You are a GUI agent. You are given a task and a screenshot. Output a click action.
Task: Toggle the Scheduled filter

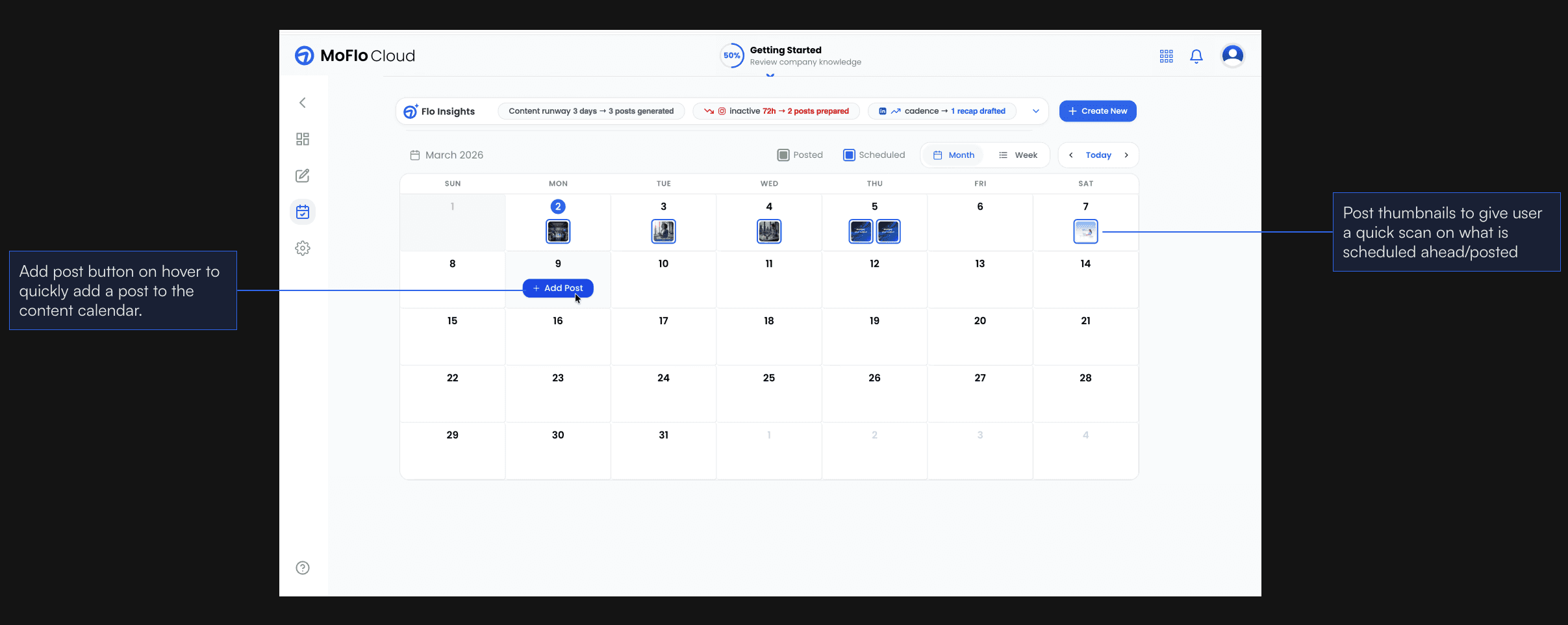(848, 155)
